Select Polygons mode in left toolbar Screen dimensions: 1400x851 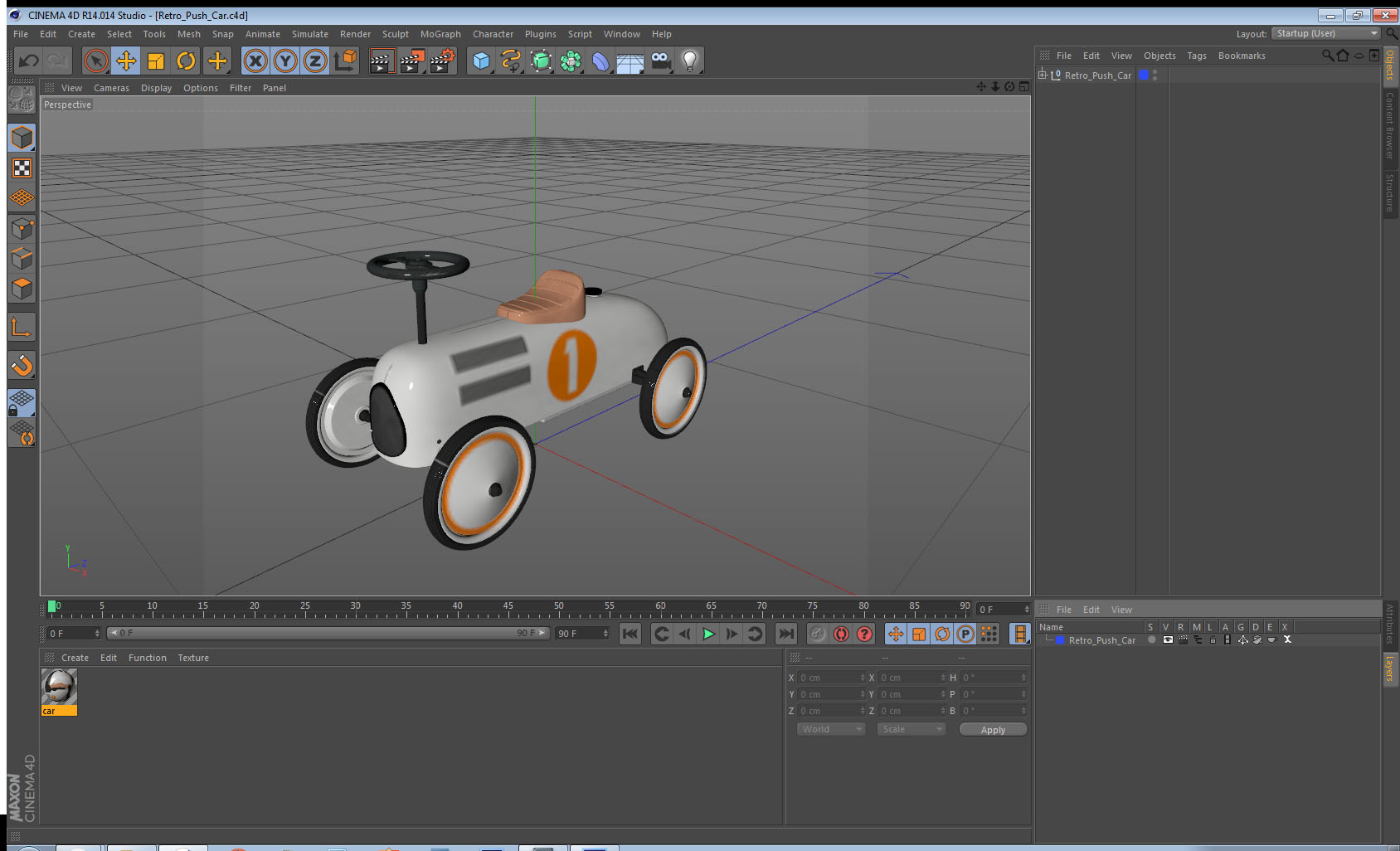(x=22, y=289)
